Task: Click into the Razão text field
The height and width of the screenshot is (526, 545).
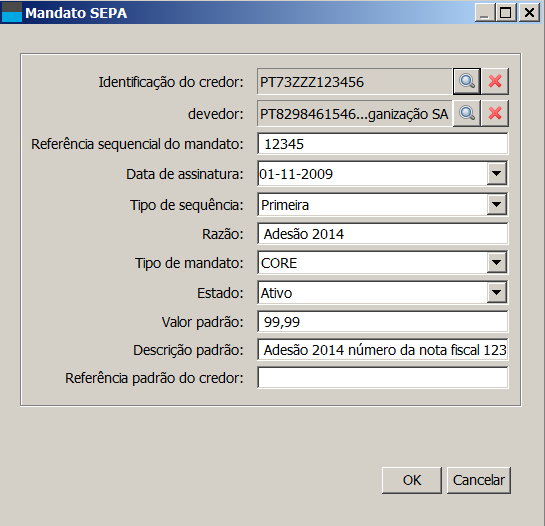Action: (x=383, y=234)
